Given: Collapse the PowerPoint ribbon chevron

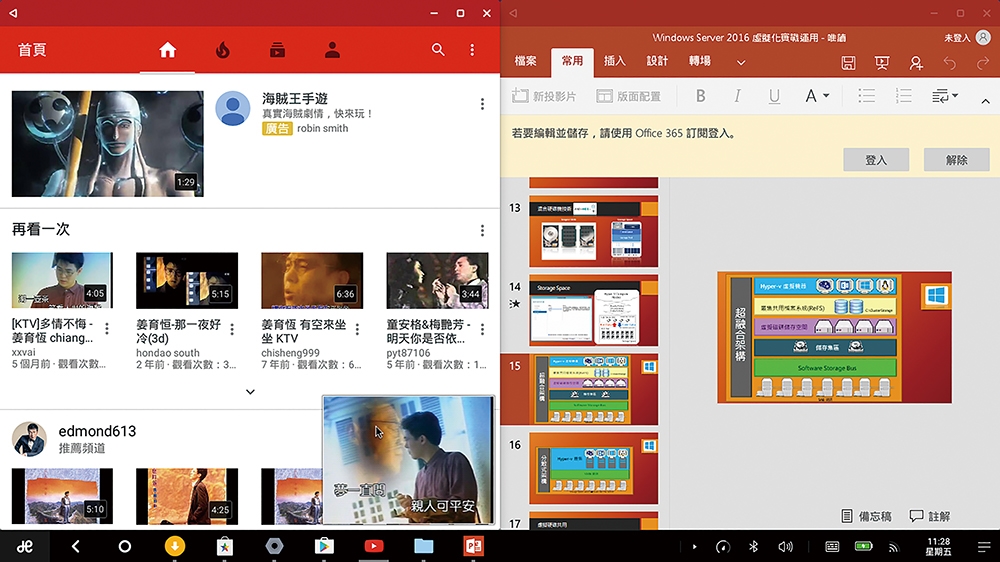Looking at the screenshot, I should 985,101.
